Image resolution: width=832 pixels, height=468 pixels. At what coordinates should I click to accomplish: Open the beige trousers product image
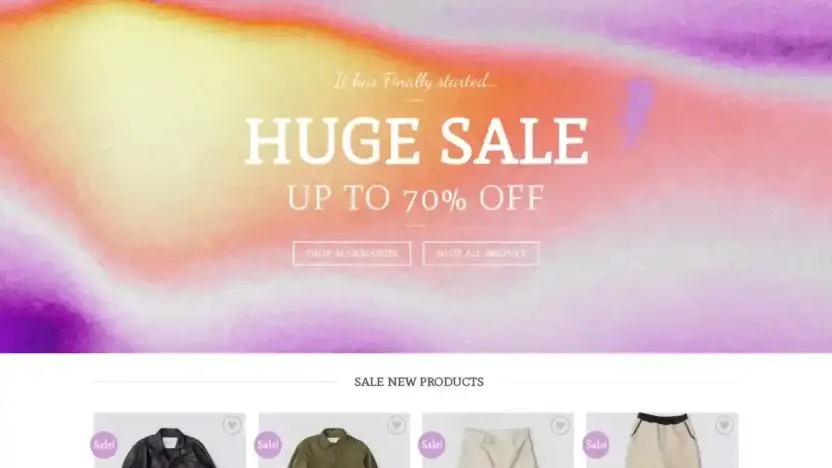498,448
